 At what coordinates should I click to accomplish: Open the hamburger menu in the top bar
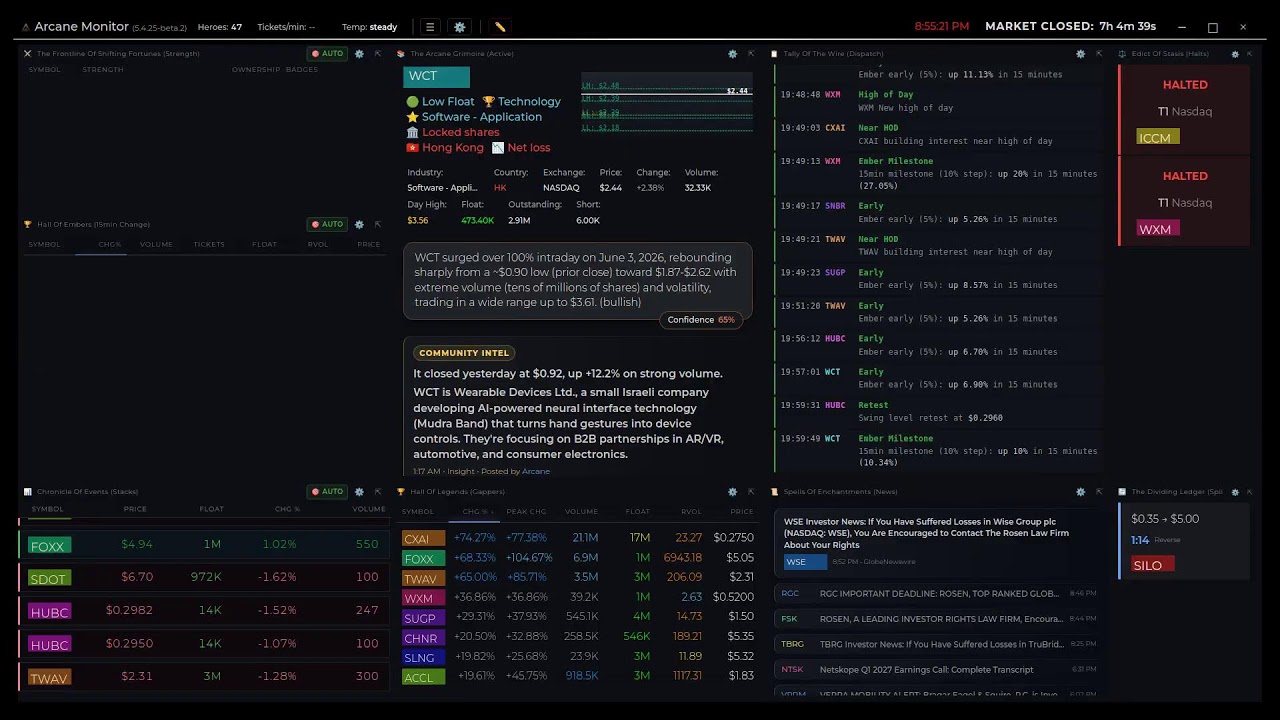point(429,27)
